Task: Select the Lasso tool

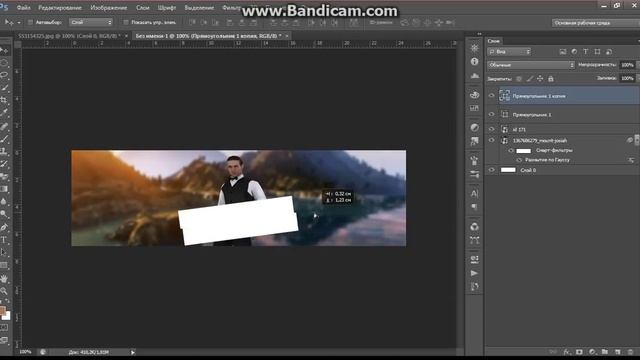Action: (x=4, y=75)
